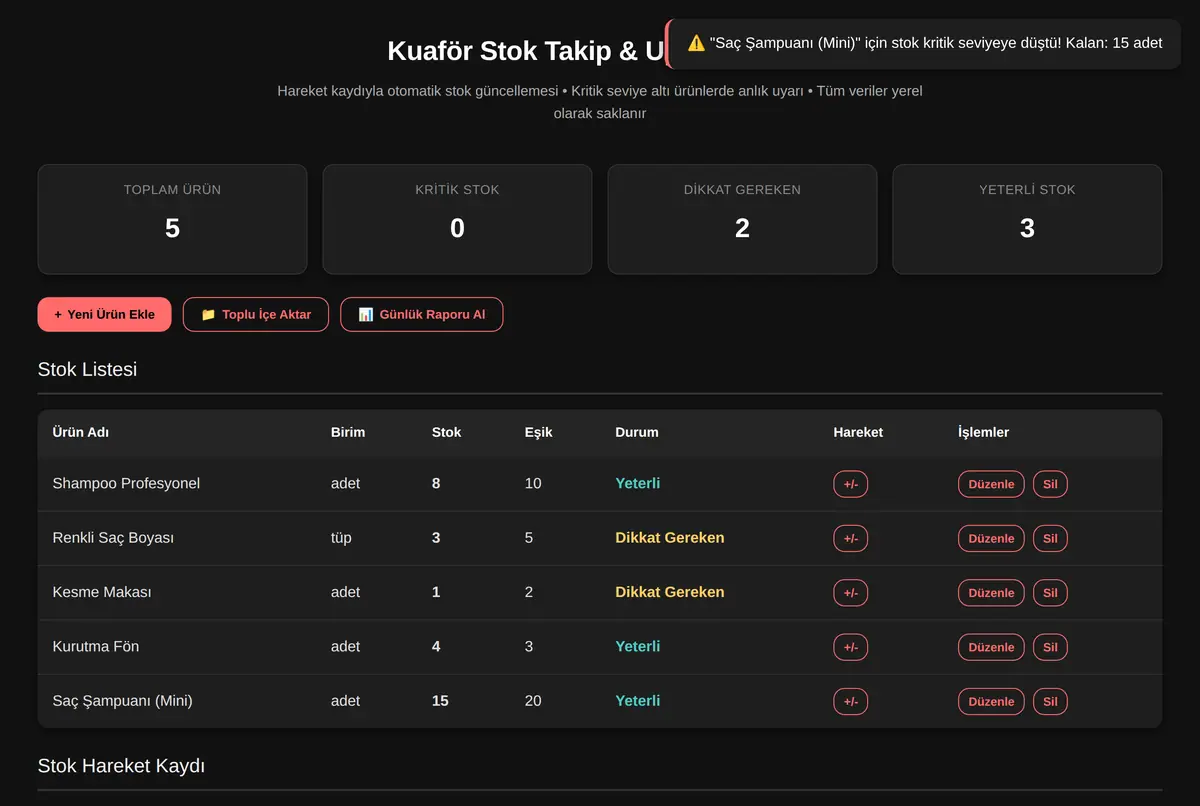1200x806 pixels.
Task: Select the Yeterli Stok summary card
Action: (1027, 219)
